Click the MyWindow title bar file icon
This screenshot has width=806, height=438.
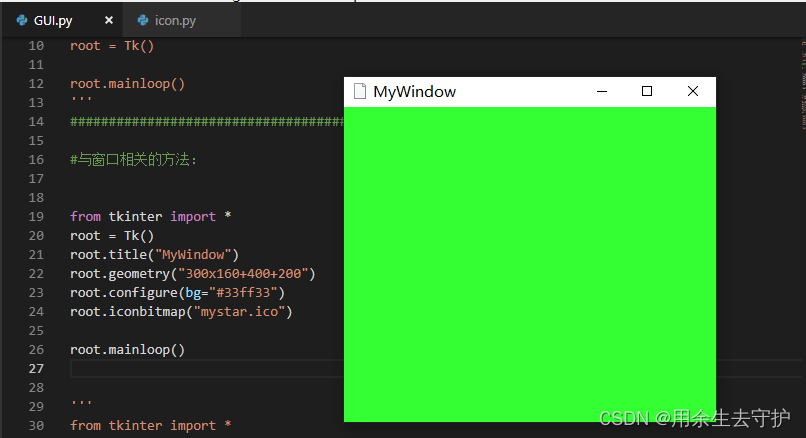click(360, 91)
